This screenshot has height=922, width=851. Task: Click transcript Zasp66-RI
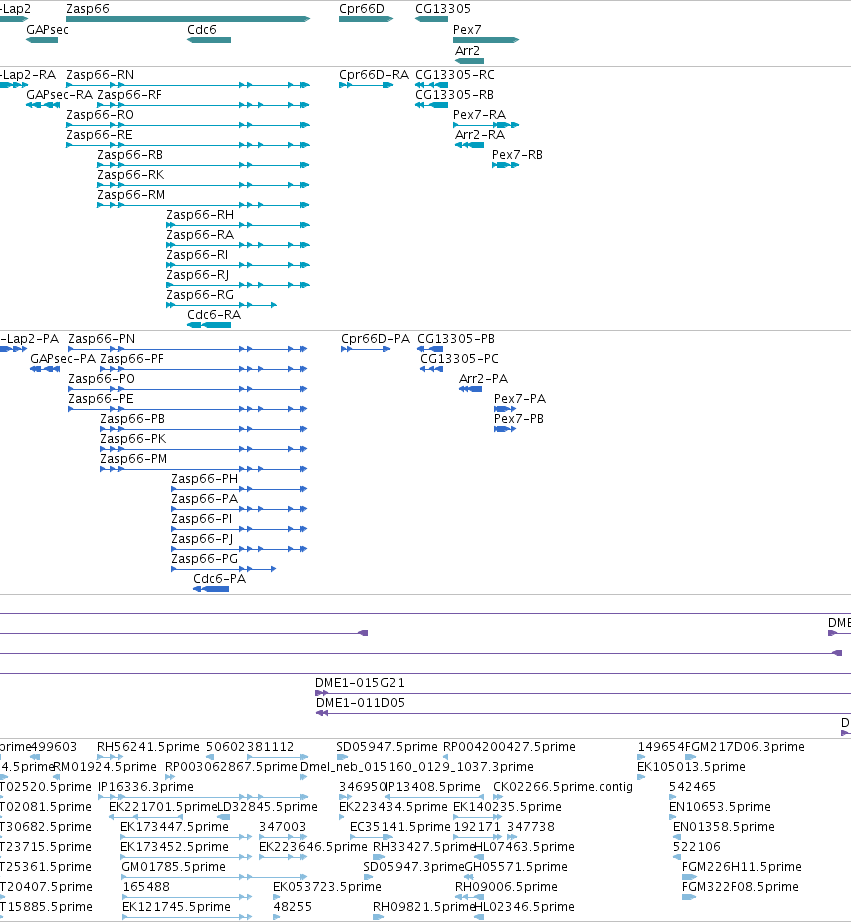(238, 265)
